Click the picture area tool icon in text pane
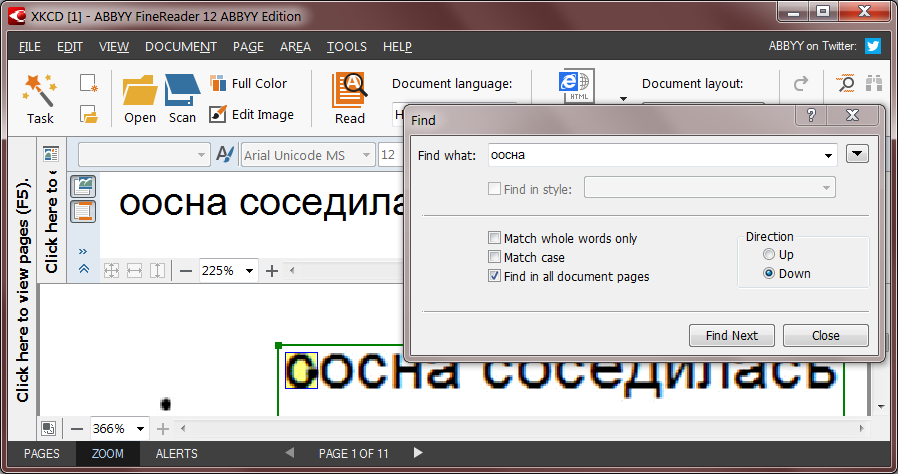Image resolution: width=898 pixels, height=474 pixels. click(83, 186)
